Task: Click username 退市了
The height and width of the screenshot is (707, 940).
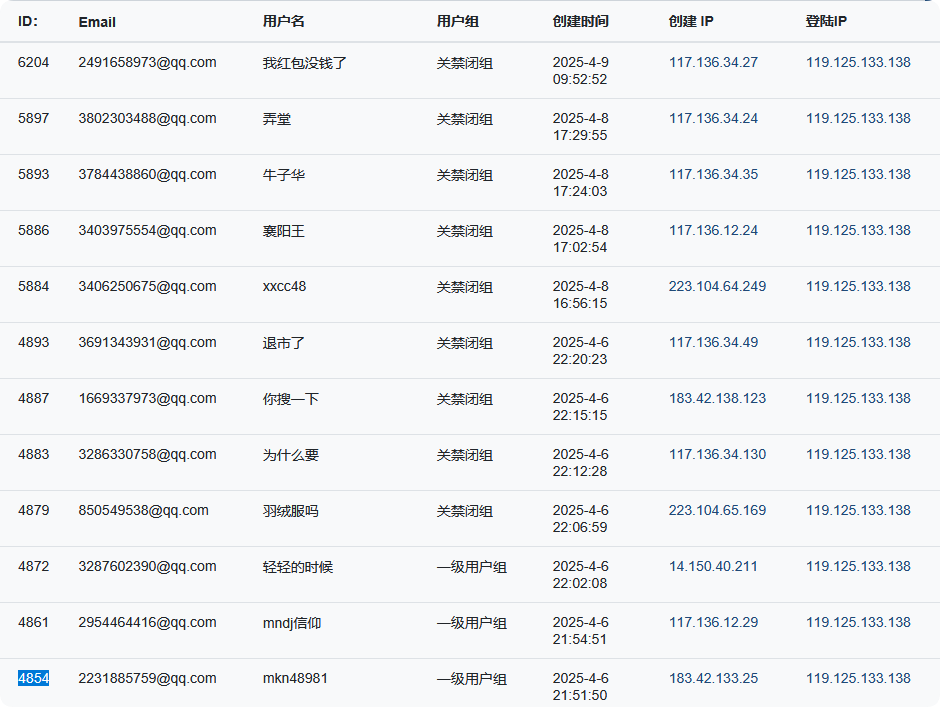Action: tap(284, 343)
